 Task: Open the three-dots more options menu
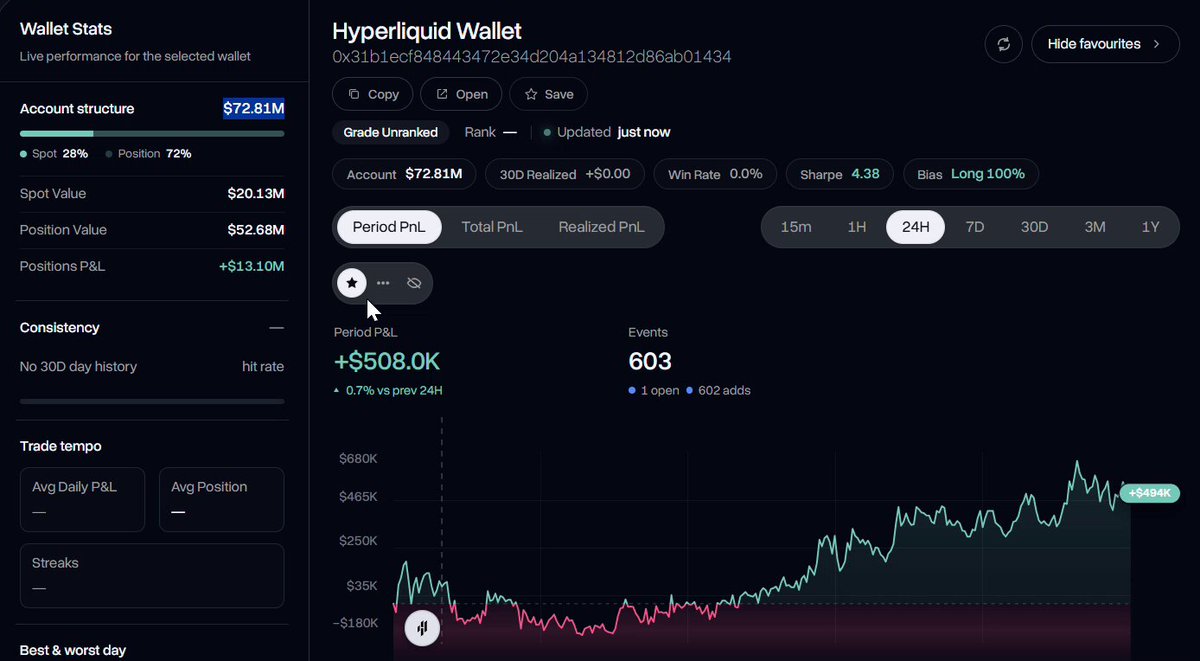click(x=383, y=283)
